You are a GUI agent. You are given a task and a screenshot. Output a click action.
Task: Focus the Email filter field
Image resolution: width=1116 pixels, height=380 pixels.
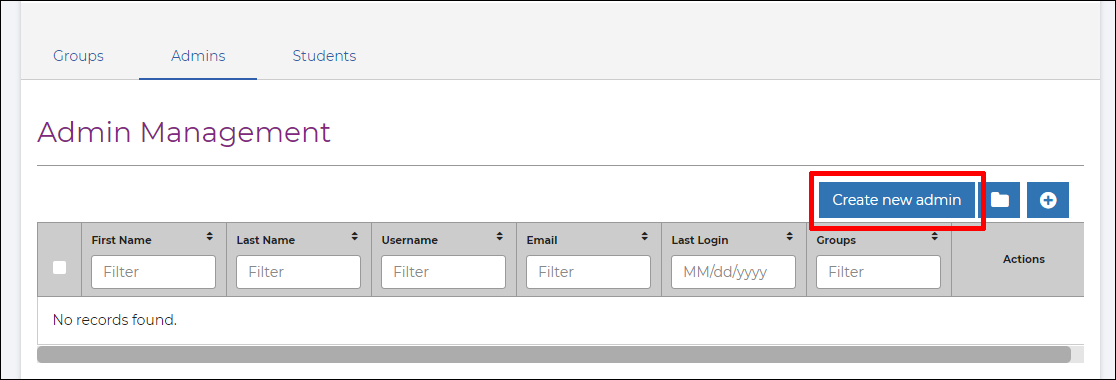pyautogui.click(x=589, y=272)
